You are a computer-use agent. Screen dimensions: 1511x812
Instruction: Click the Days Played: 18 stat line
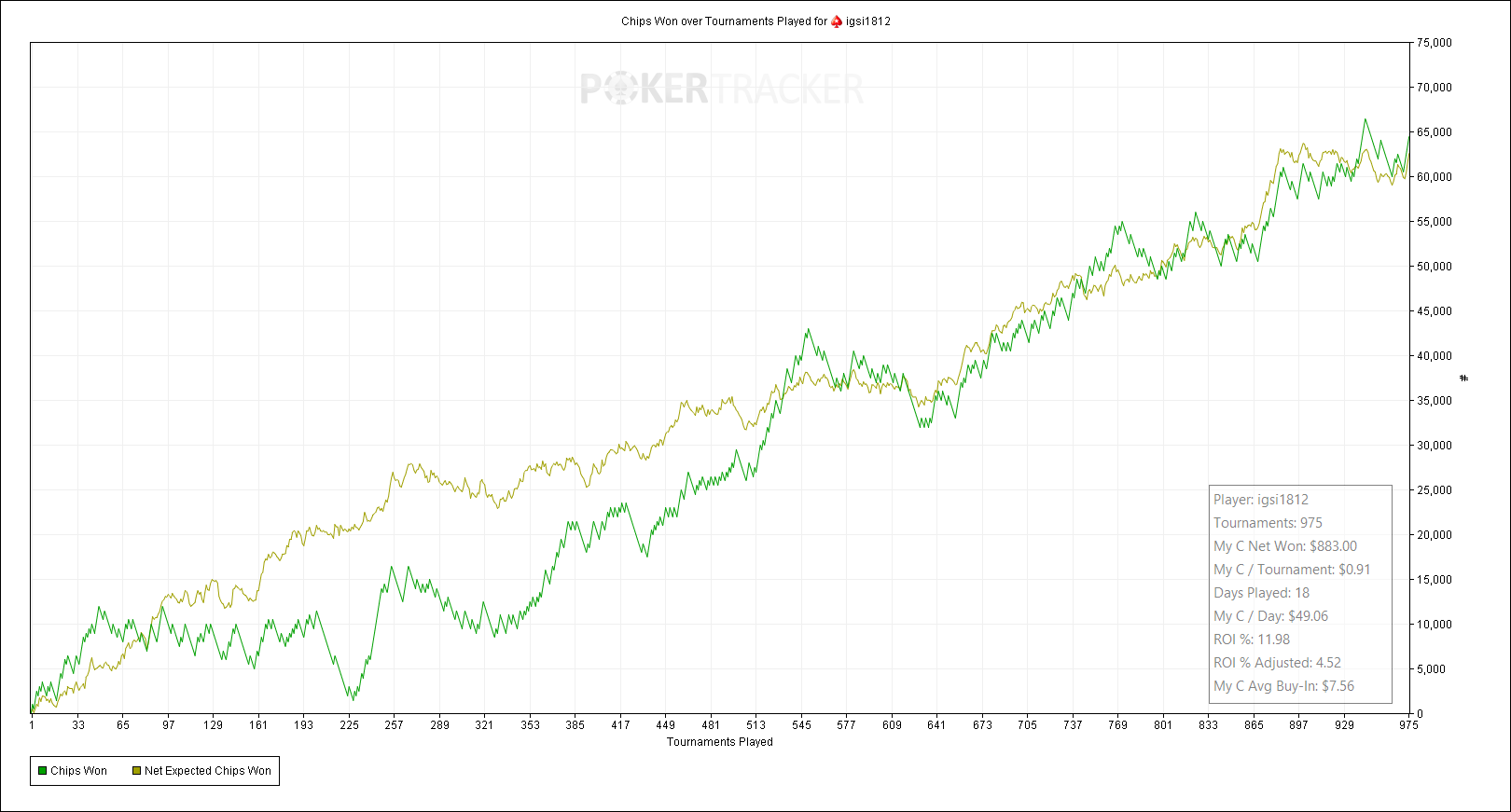point(1261,593)
